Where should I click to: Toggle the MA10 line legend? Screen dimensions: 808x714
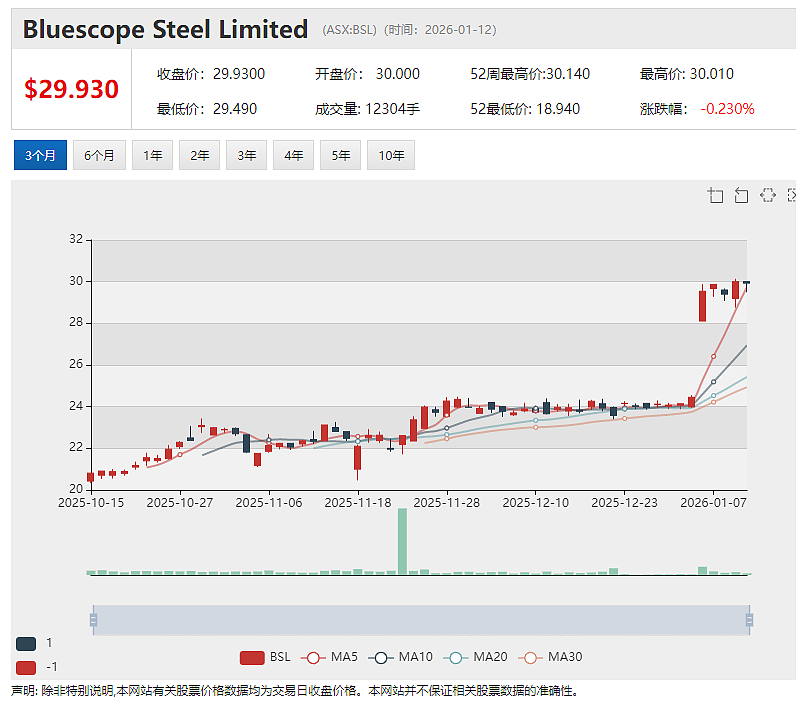pyautogui.click(x=400, y=657)
